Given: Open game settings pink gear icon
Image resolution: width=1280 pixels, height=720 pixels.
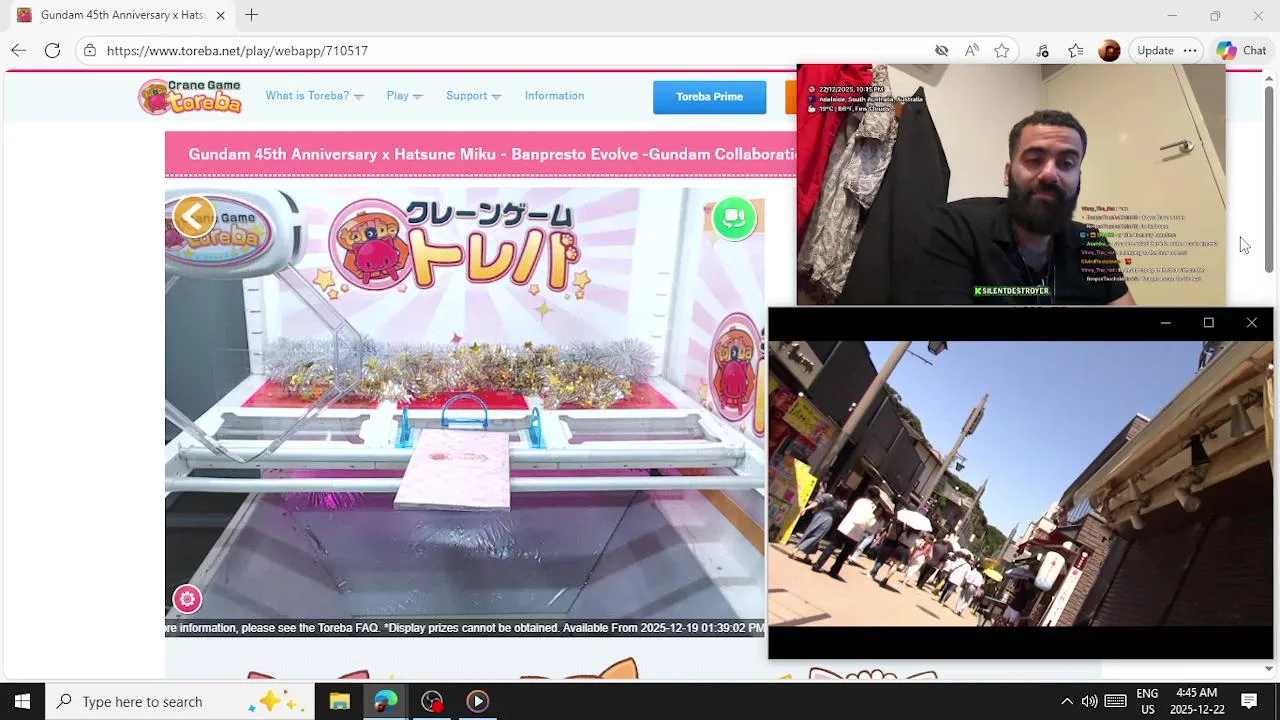Looking at the screenshot, I should pos(187,599).
